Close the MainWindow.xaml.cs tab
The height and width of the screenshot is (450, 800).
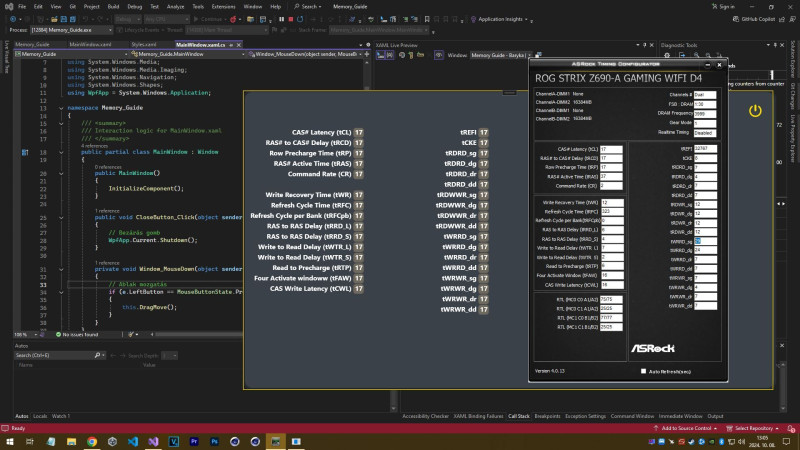click(x=238, y=45)
